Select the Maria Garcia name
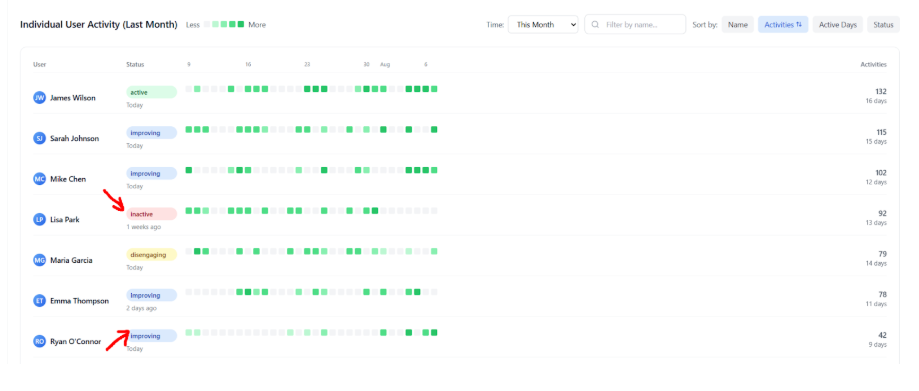Screen dimensions: 919x391 coord(71,260)
